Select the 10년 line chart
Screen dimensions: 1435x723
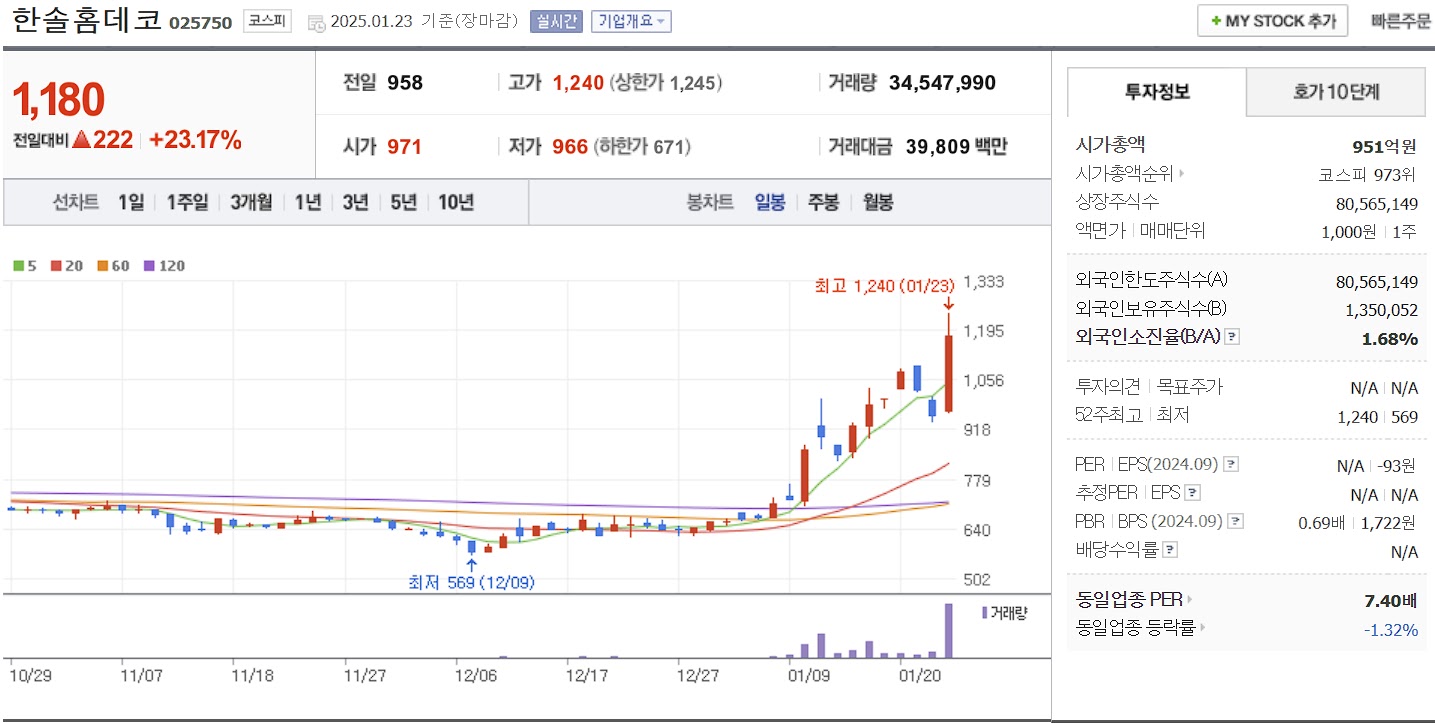pos(456,202)
